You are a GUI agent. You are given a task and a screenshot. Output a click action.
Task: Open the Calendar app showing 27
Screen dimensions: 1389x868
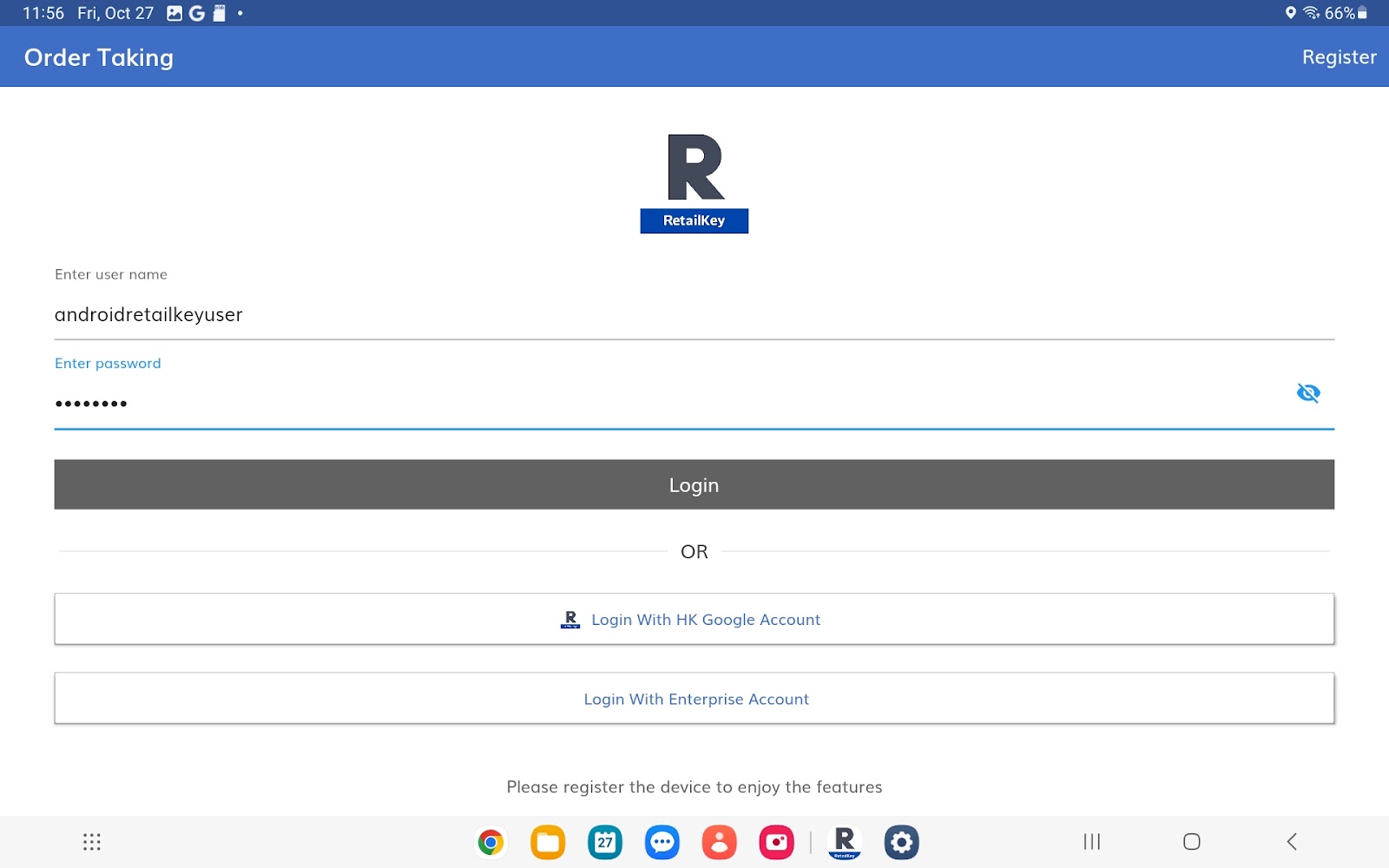click(606, 842)
